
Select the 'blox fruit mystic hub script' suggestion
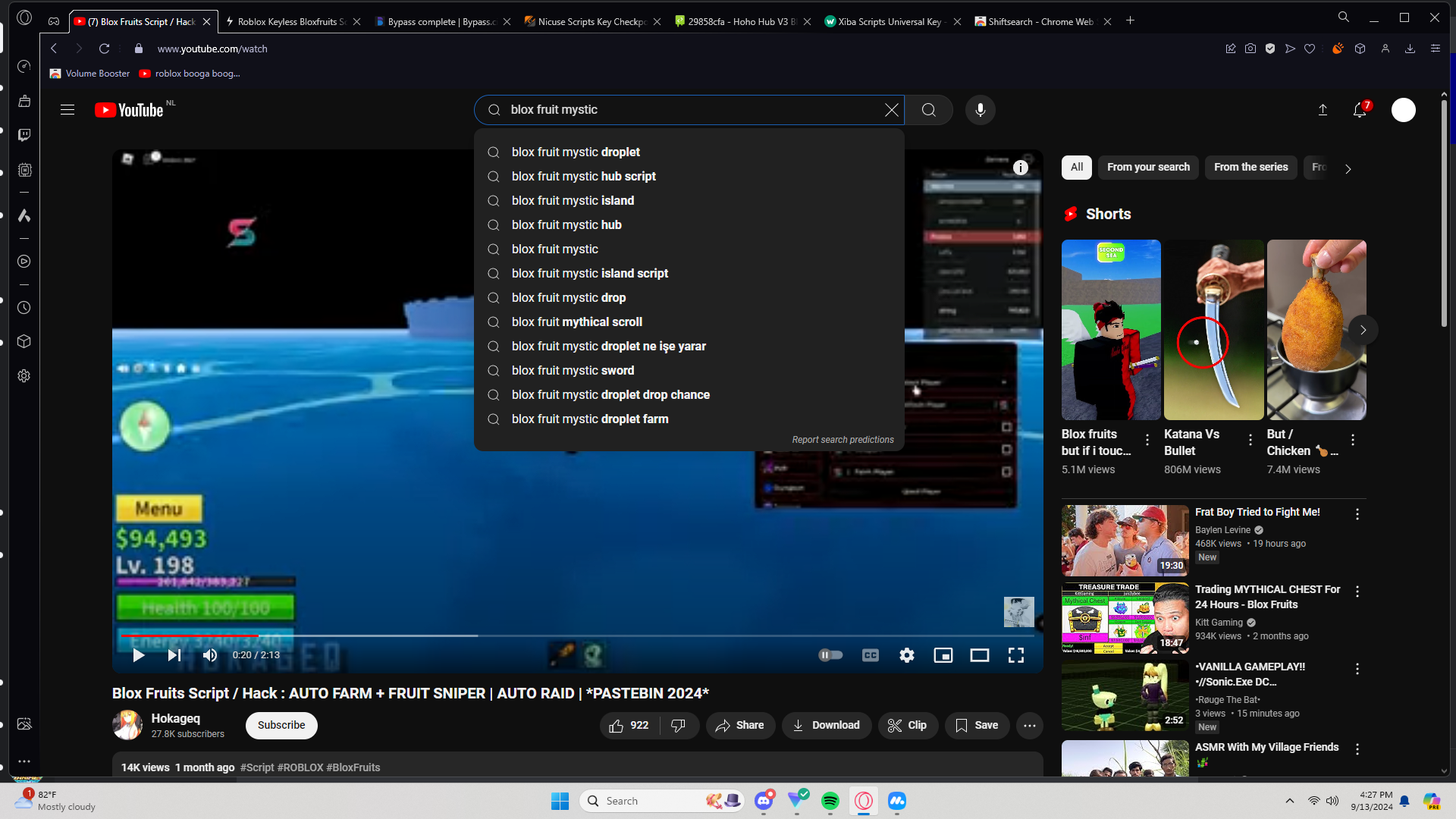pos(689,177)
